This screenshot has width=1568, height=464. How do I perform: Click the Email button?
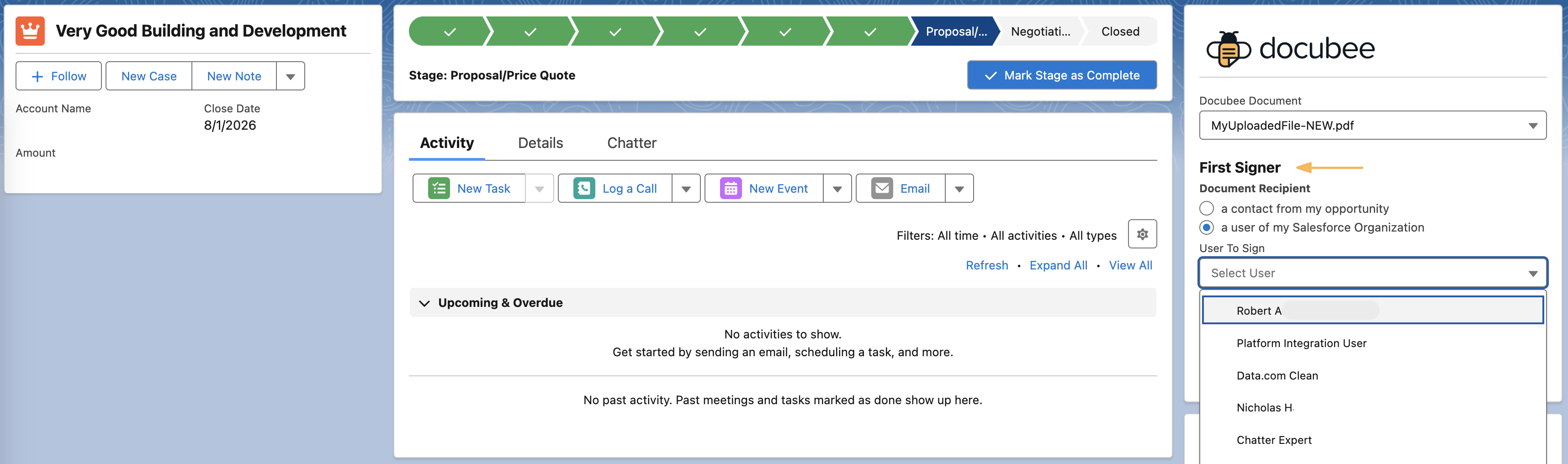901,189
